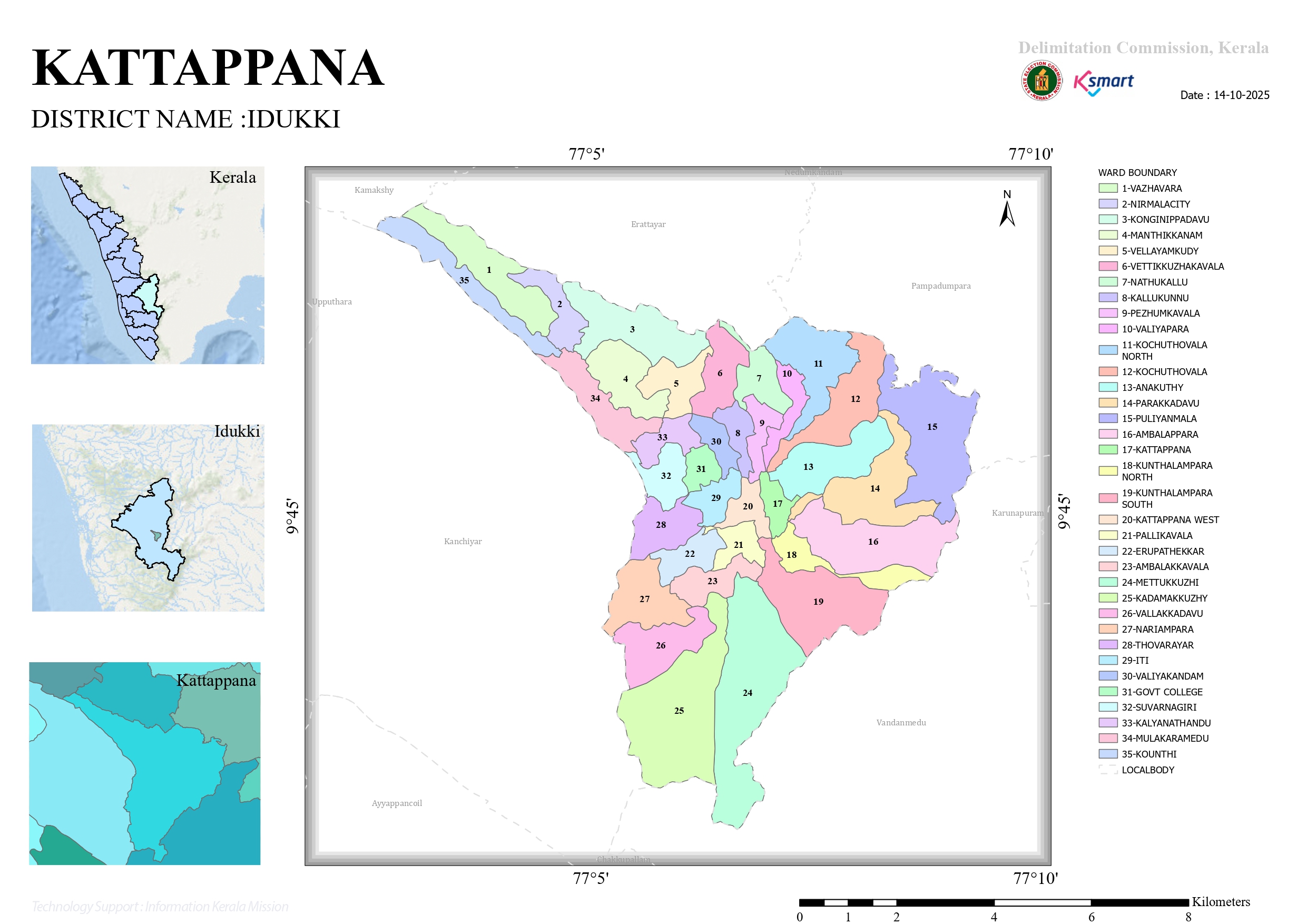The image size is (1307, 924).
Task: Pick the 12-KOCHUTHOVALA legend color swatch
Action: [x=1108, y=372]
